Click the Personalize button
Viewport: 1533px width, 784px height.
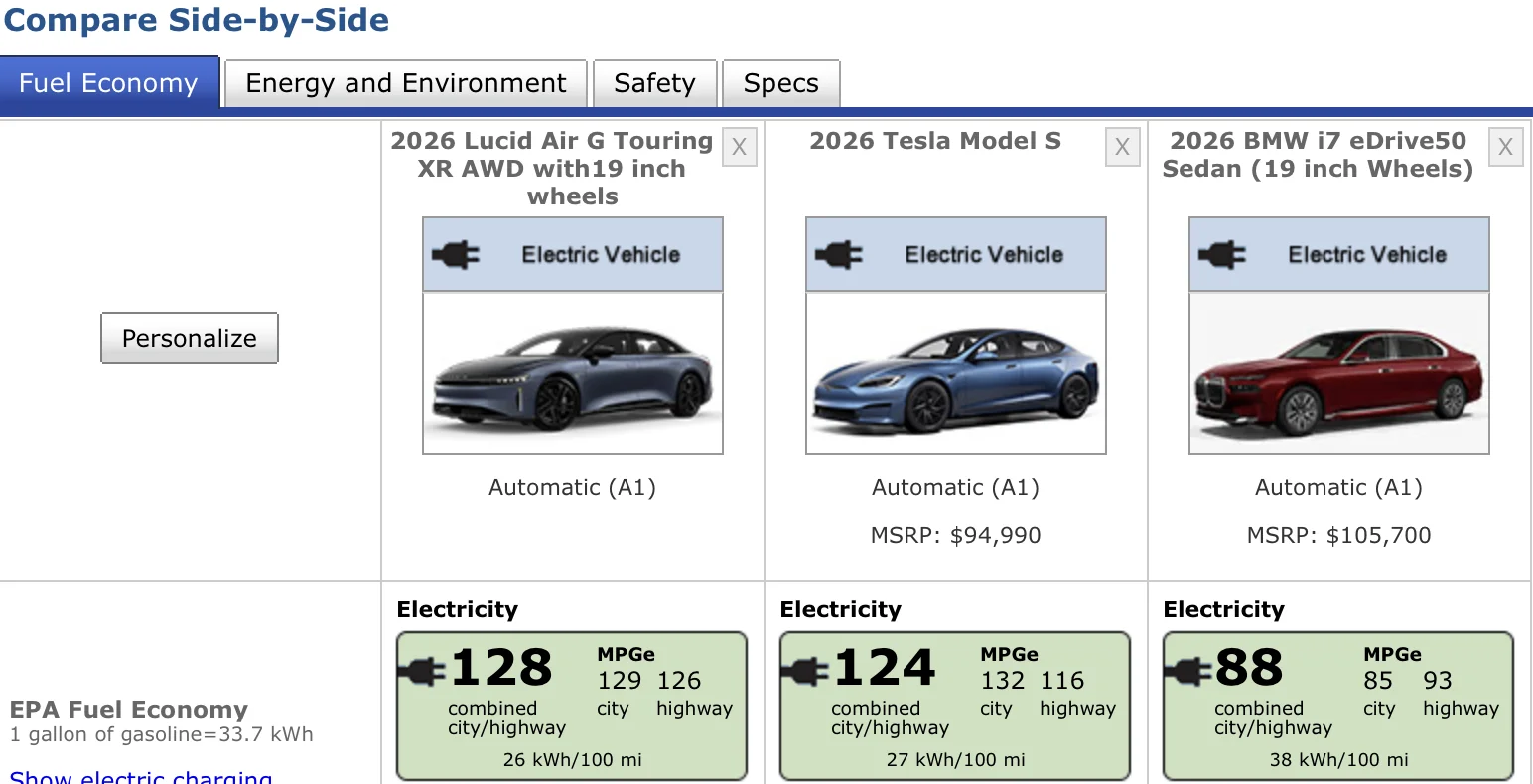pyautogui.click(x=190, y=338)
